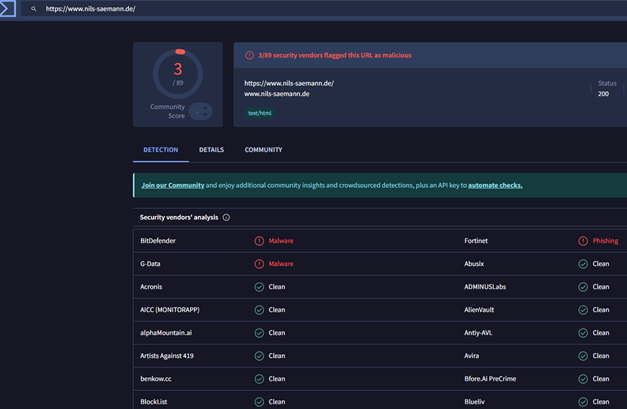Select the Avira vendor name
The image size is (627, 409).
click(471, 356)
